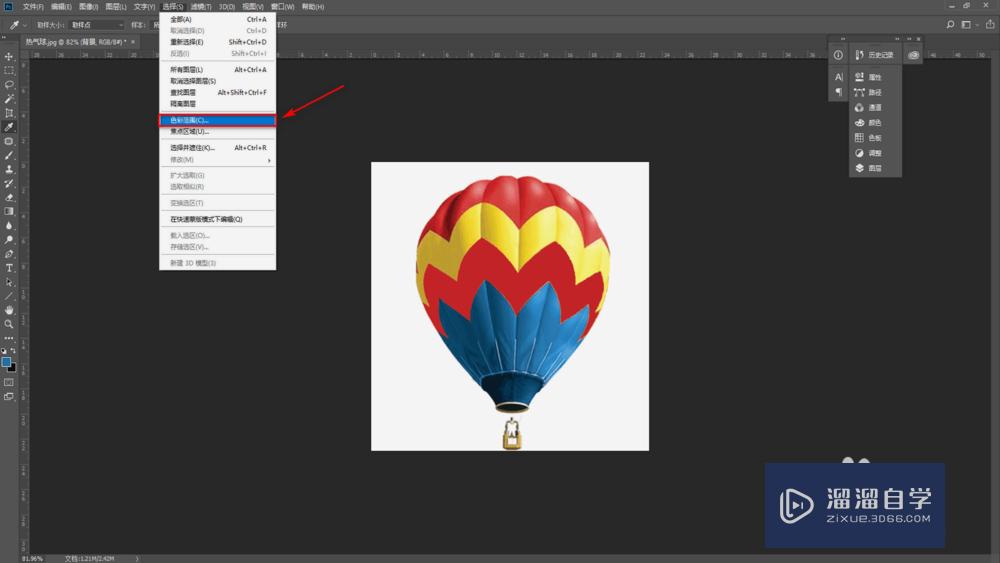Open the sample size (取样大小) dropdown

pyautogui.click(x=97, y=24)
